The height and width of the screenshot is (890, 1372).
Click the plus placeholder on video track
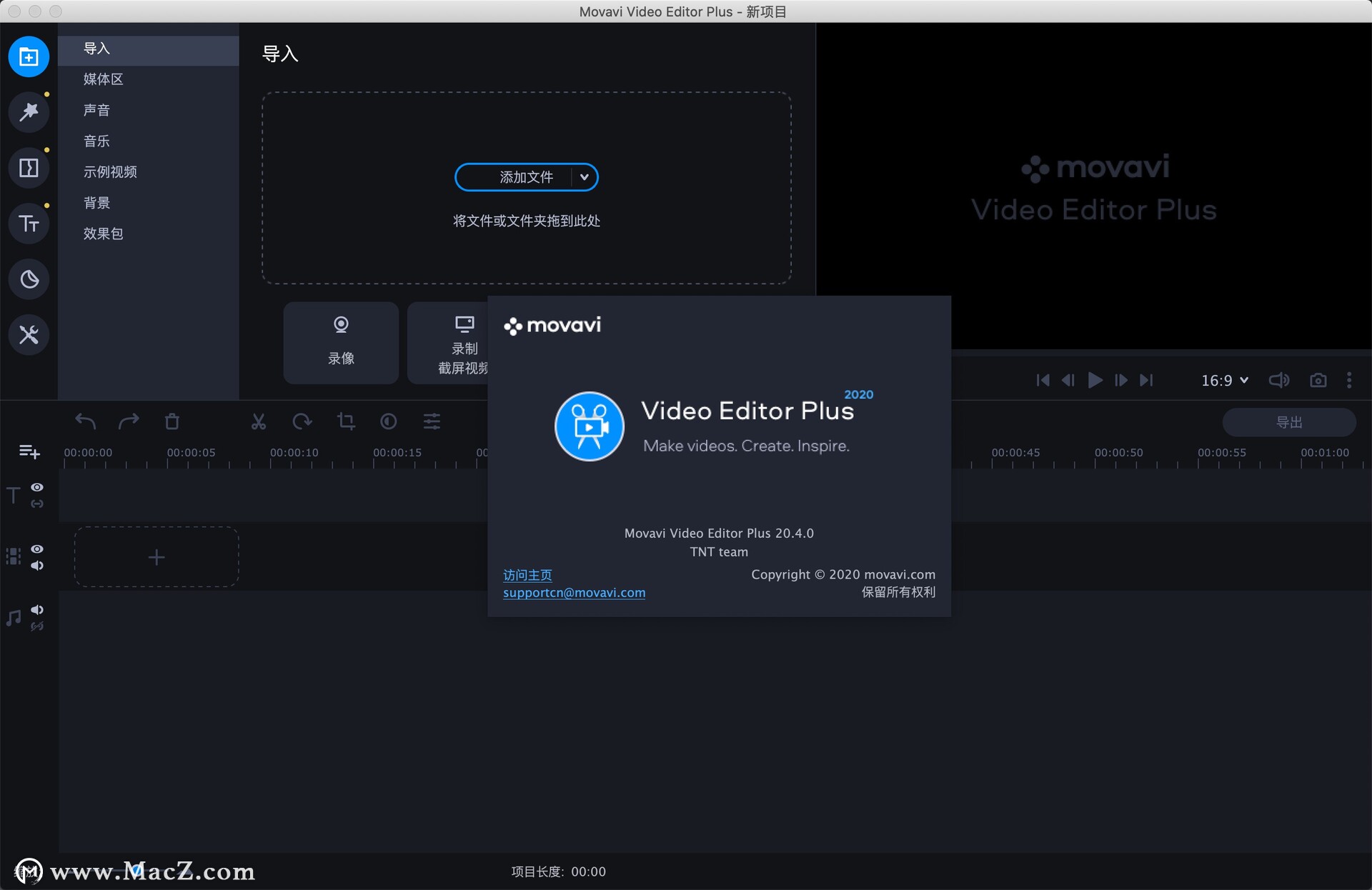(x=156, y=557)
